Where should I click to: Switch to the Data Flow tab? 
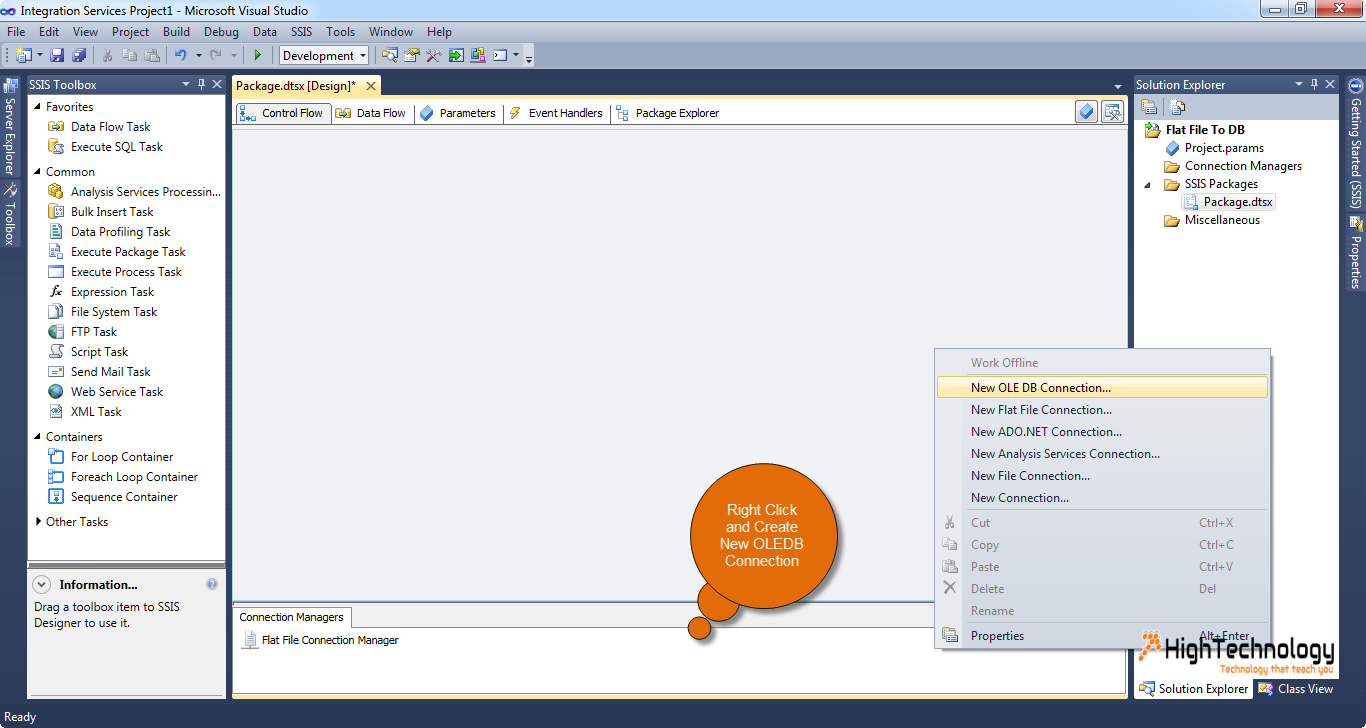pyautogui.click(x=370, y=113)
